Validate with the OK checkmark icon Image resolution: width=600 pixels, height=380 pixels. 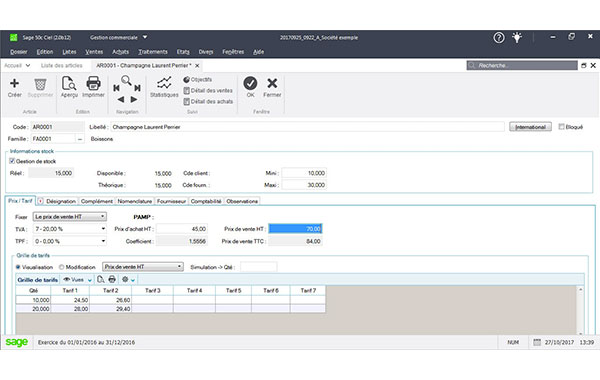coord(250,83)
